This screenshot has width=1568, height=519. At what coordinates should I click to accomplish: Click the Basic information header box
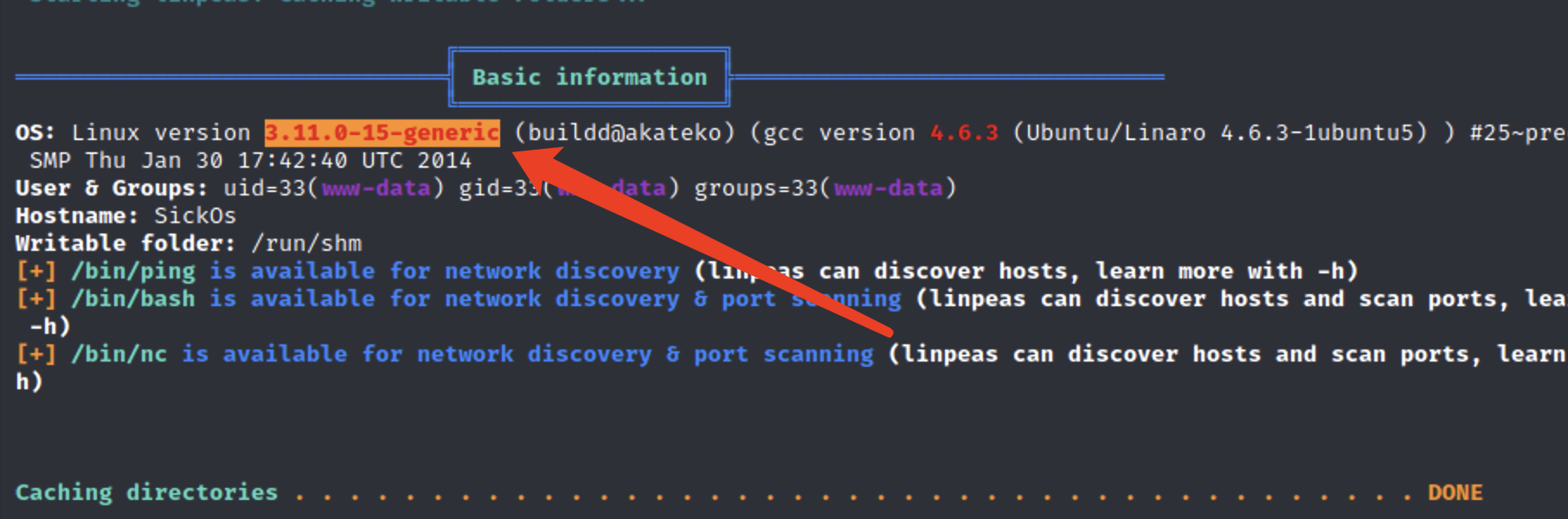(x=589, y=77)
